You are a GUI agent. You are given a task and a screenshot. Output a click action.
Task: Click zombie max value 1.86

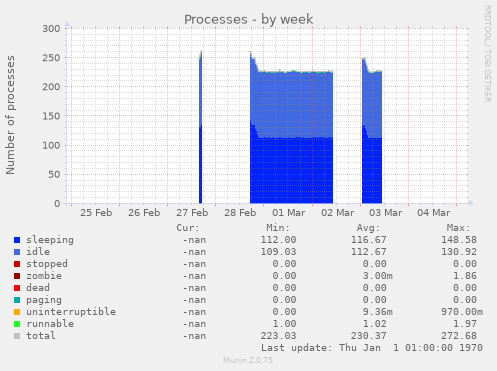point(465,276)
